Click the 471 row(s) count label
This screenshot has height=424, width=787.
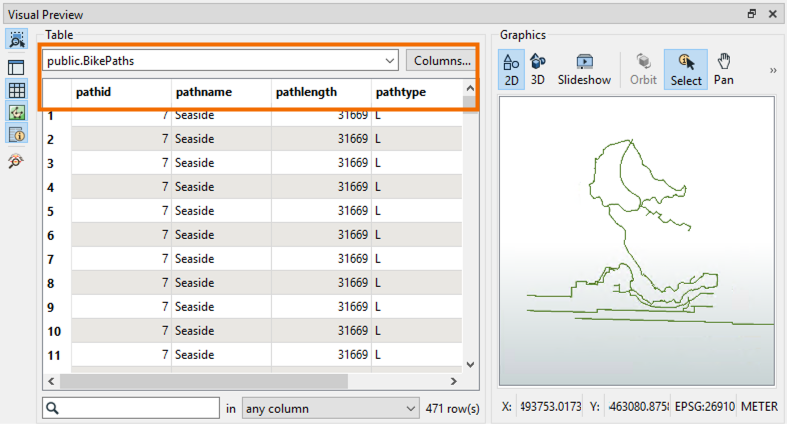pos(452,408)
